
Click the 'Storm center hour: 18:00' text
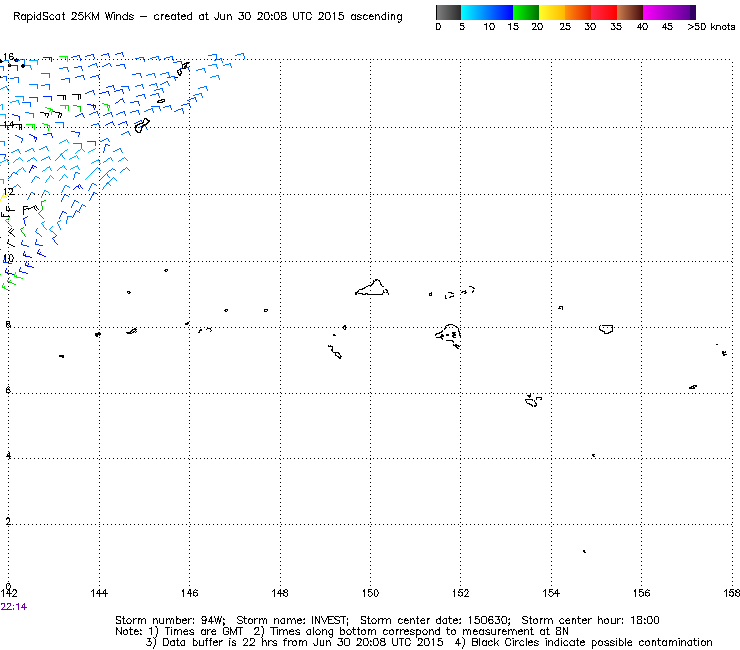coord(590,620)
